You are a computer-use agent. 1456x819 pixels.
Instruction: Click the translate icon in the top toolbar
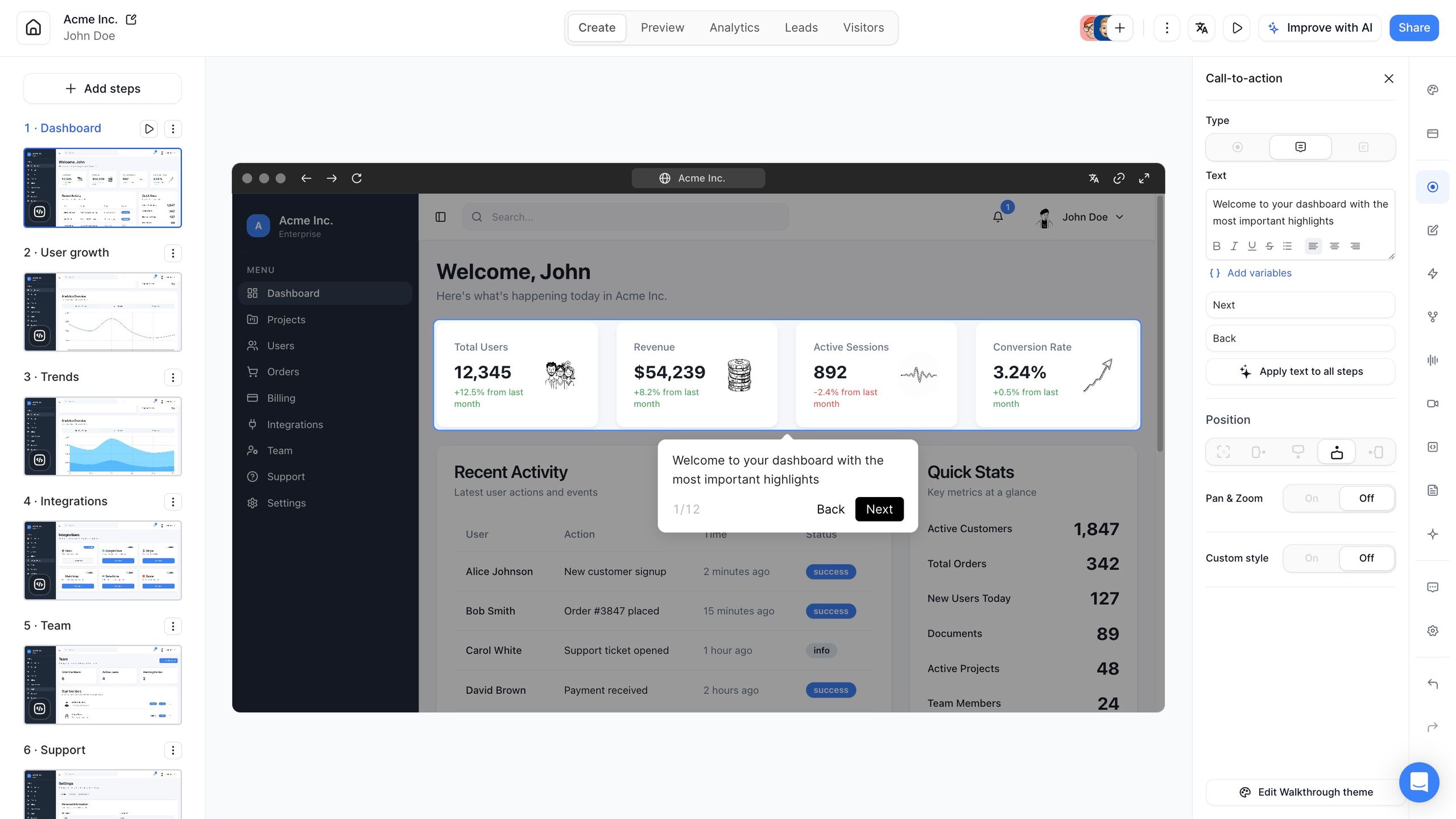tap(1201, 28)
